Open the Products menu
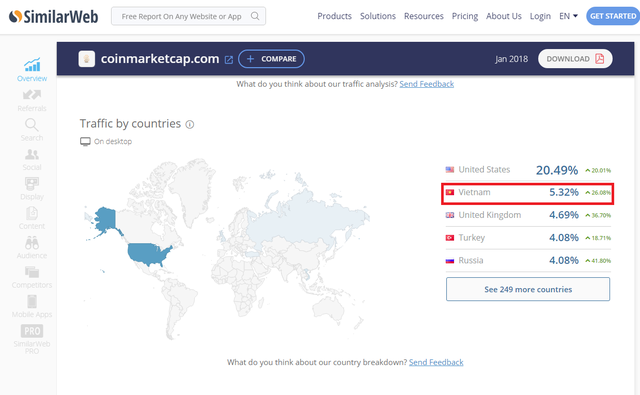This screenshot has height=395, width=640. click(x=334, y=16)
